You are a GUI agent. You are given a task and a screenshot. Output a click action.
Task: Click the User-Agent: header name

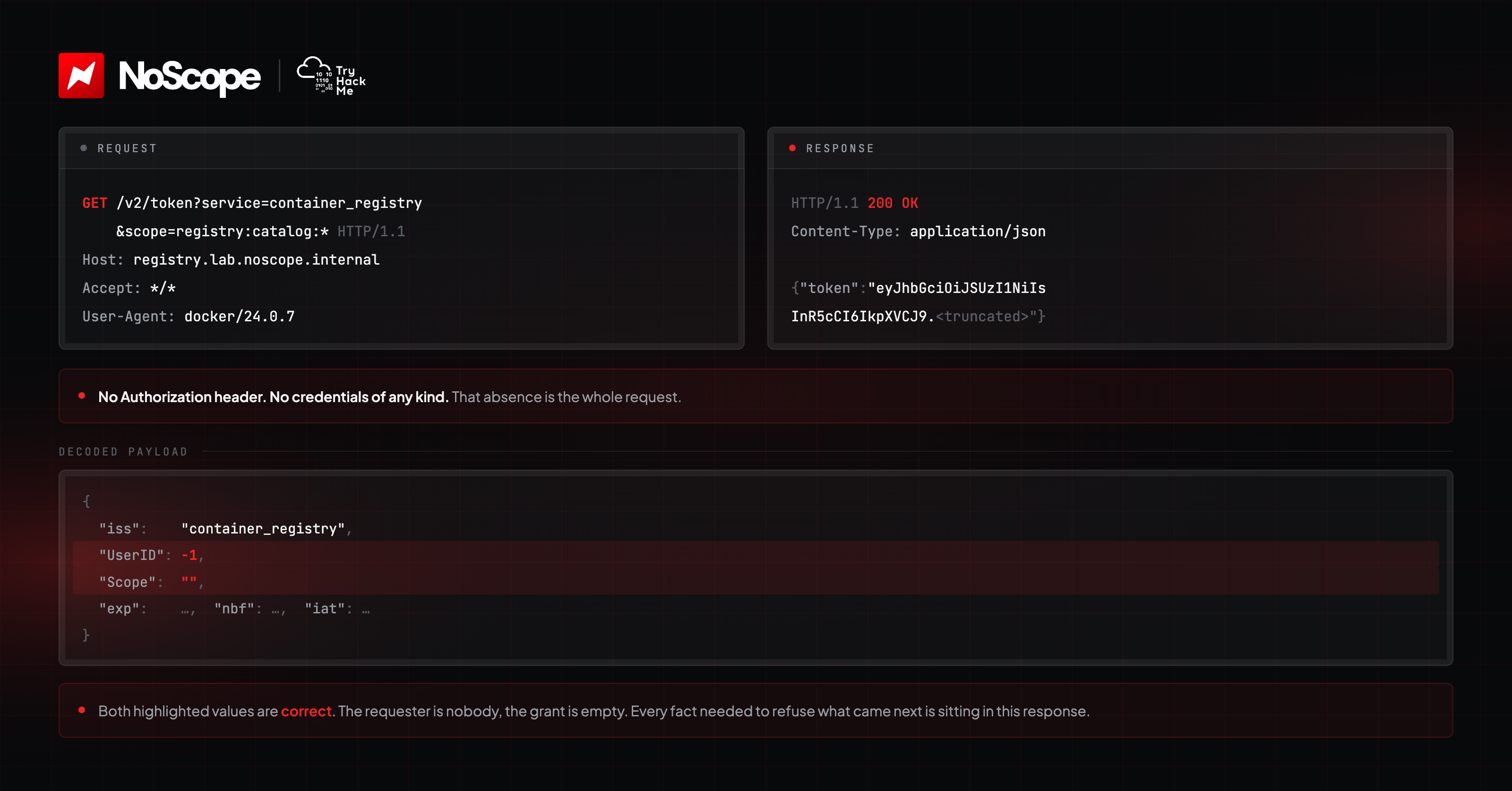click(129, 316)
